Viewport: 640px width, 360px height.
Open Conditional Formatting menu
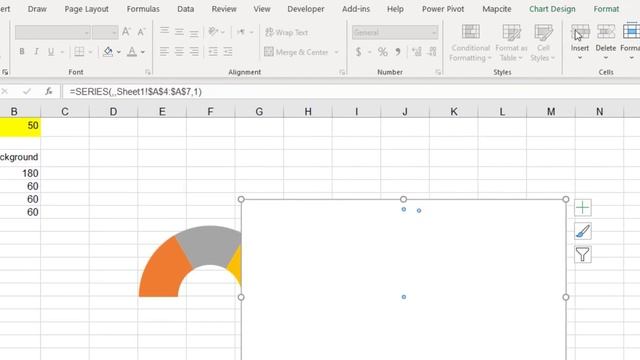[470, 43]
